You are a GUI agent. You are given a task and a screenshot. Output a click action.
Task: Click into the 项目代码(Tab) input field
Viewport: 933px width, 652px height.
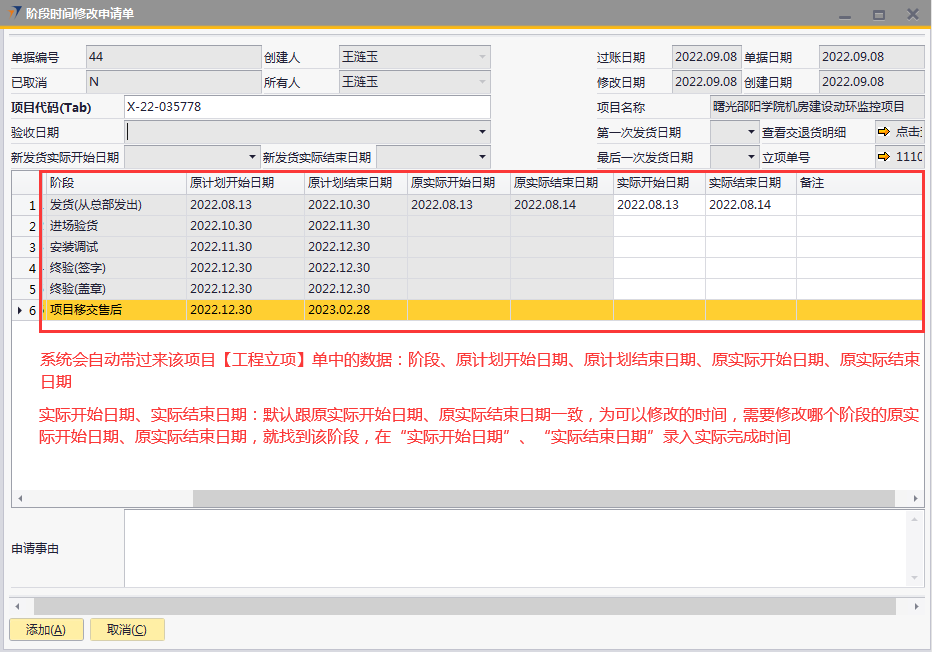pos(306,107)
